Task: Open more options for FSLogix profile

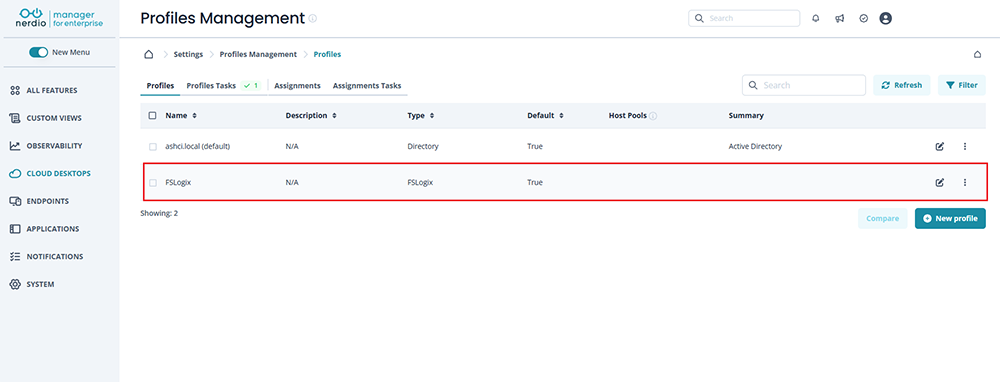Action: 964,182
